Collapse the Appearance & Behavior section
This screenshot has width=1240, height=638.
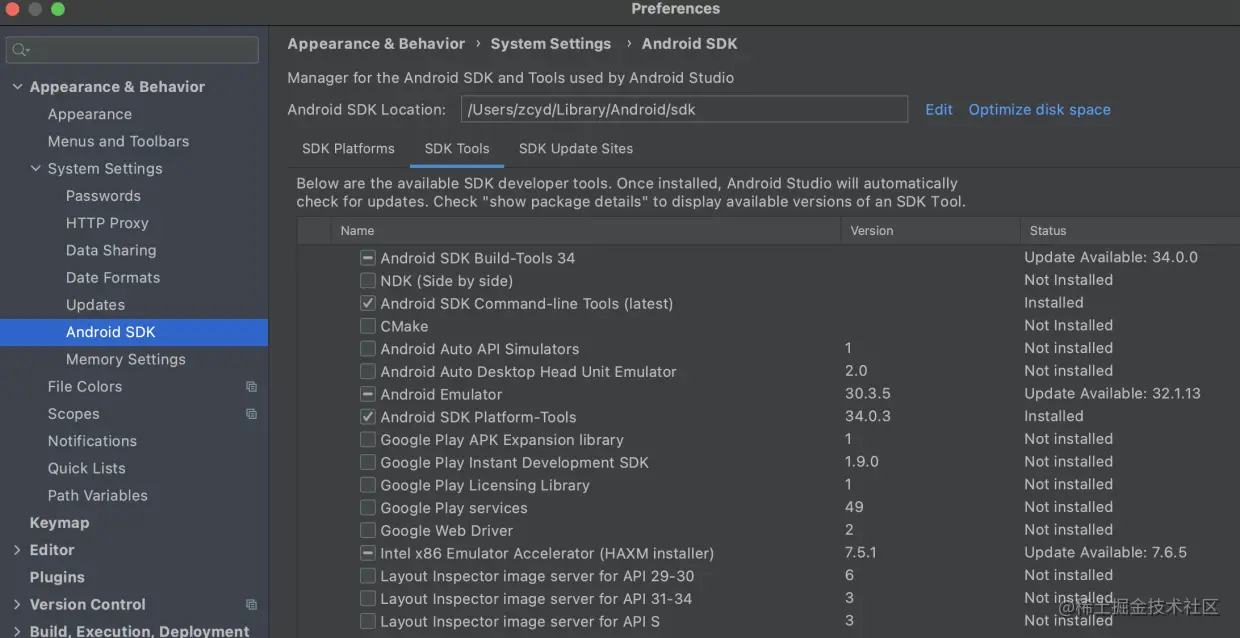[17, 87]
